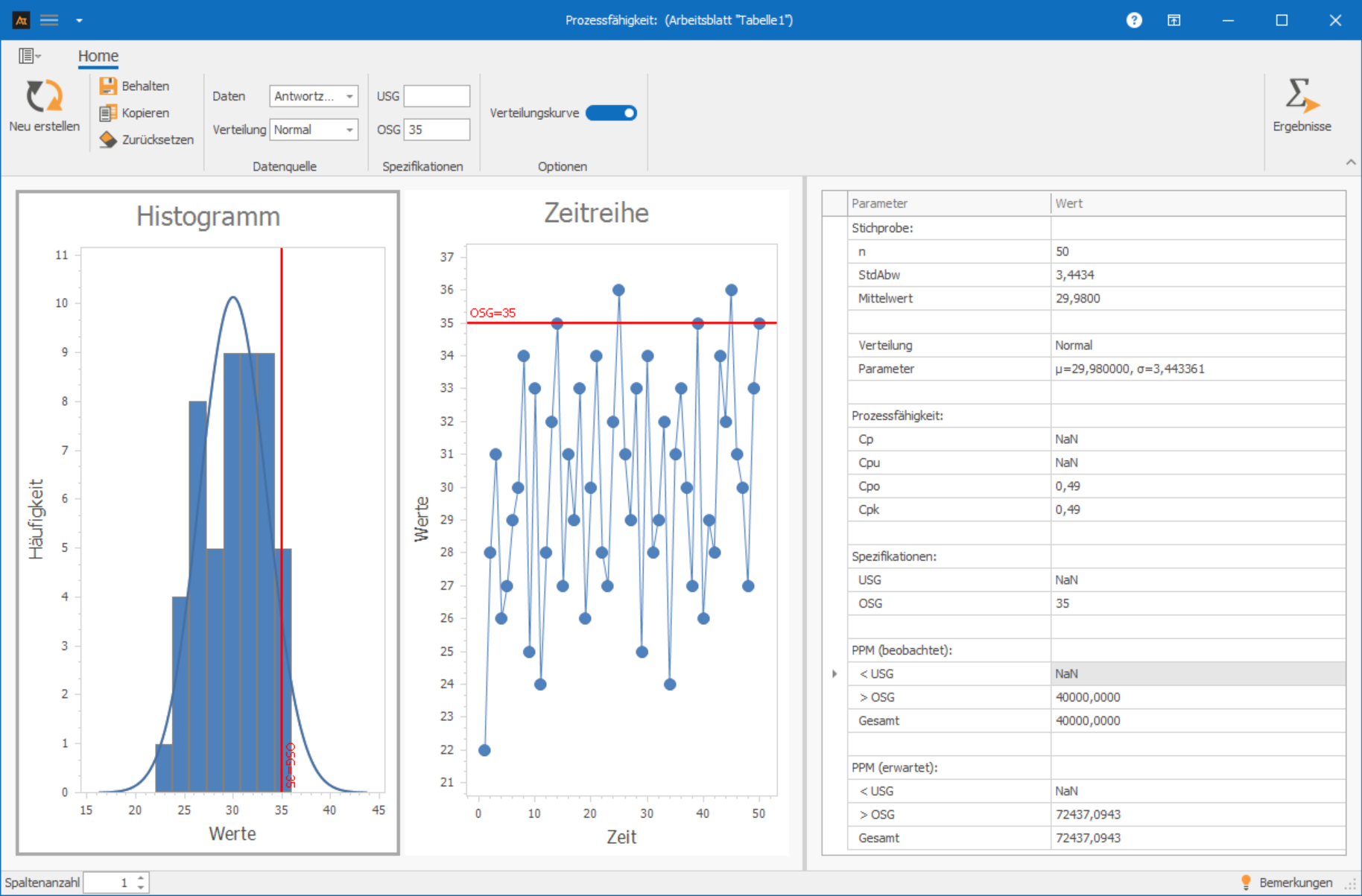Screen dimensions: 1362x896
Task: Open the Verteilung Normal dropdown
Action: coord(349,130)
